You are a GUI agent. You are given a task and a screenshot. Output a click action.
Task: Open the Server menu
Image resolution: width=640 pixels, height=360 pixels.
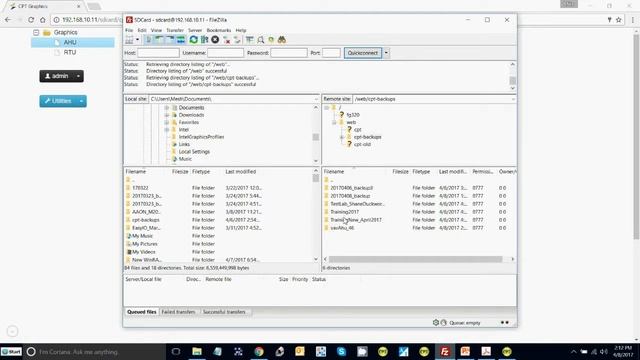(195, 30)
